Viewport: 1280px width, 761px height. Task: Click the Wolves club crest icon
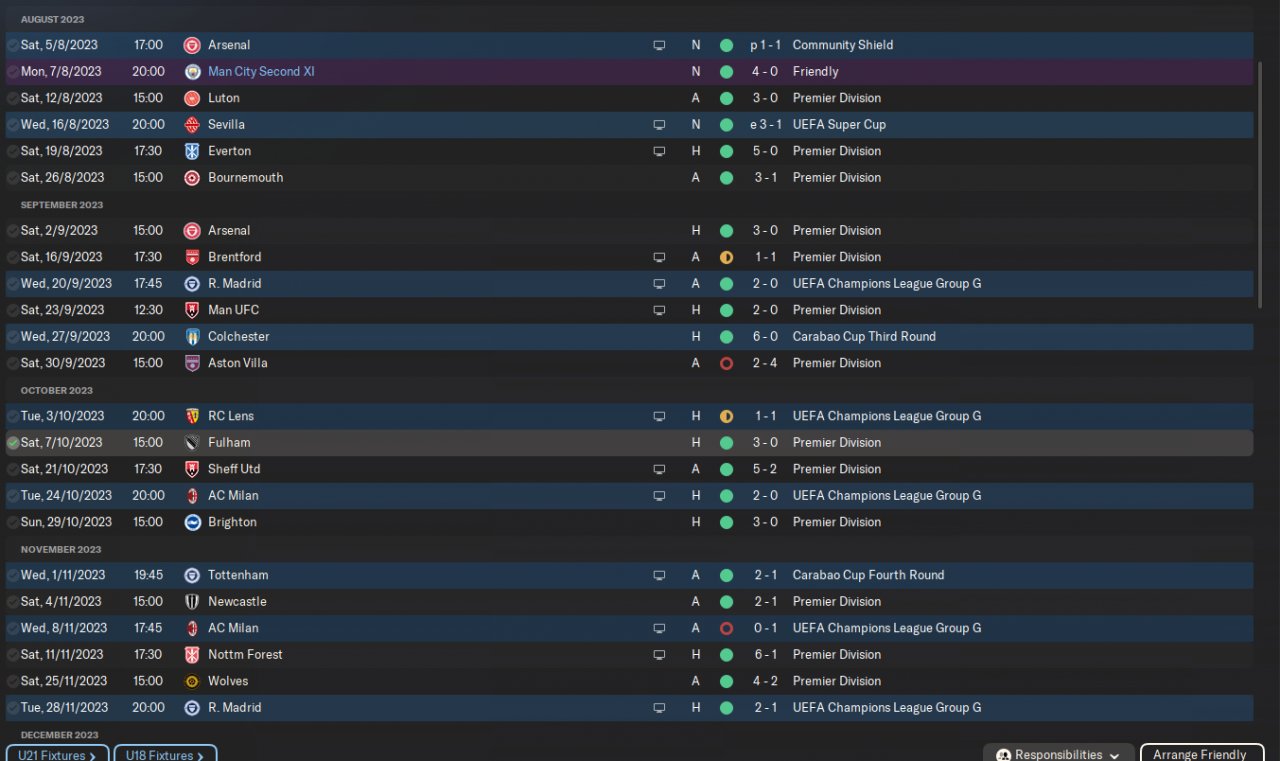[192, 681]
